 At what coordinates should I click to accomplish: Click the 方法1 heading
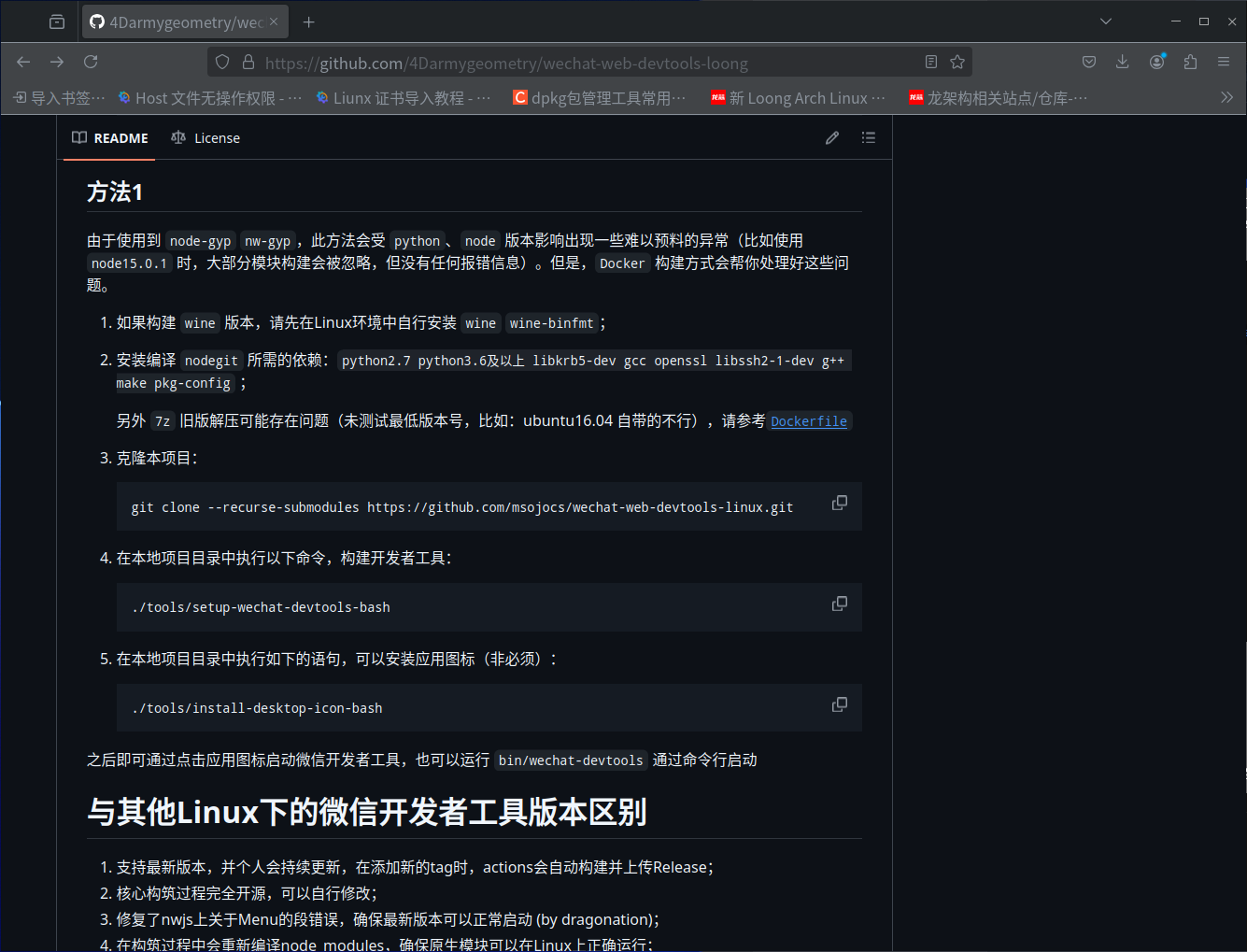tap(115, 192)
